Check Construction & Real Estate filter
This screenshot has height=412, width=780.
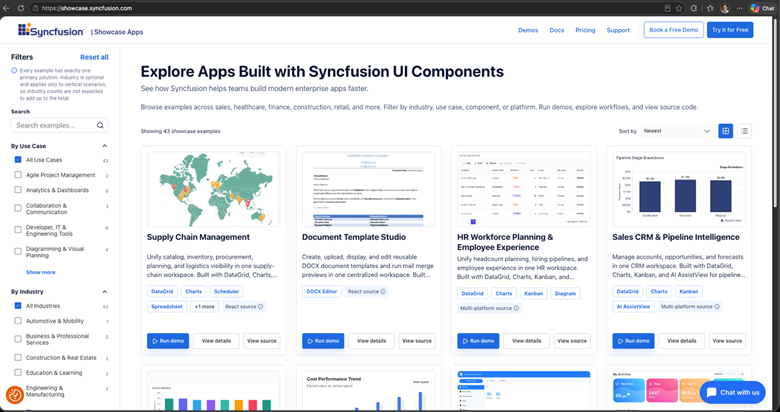pos(18,357)
